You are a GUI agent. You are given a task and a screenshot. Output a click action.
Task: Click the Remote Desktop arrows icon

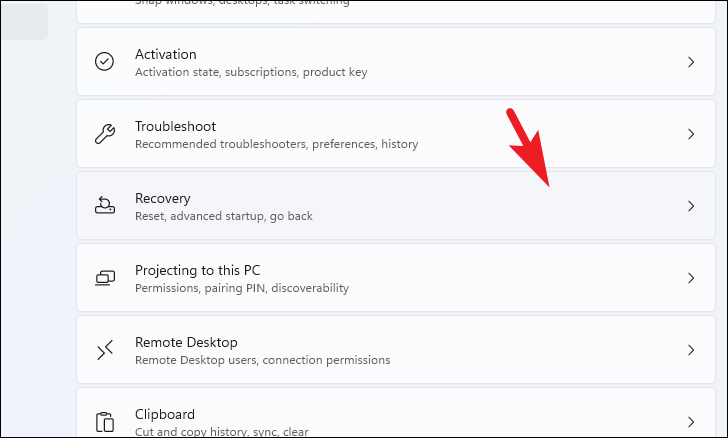coord(105,350)
